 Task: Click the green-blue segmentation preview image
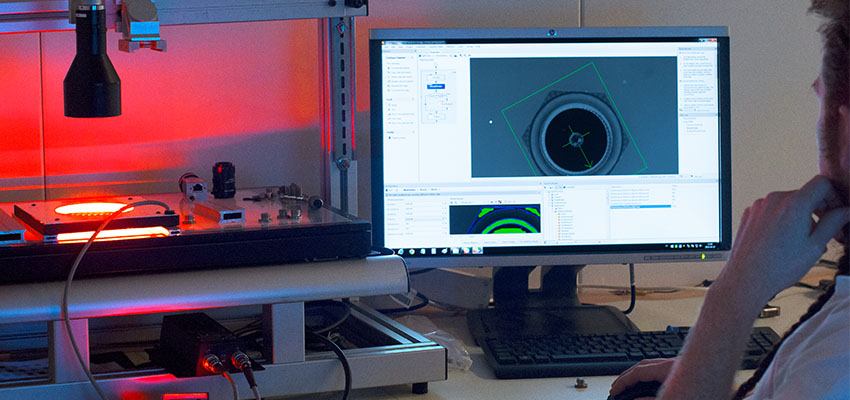click(494, 219)
